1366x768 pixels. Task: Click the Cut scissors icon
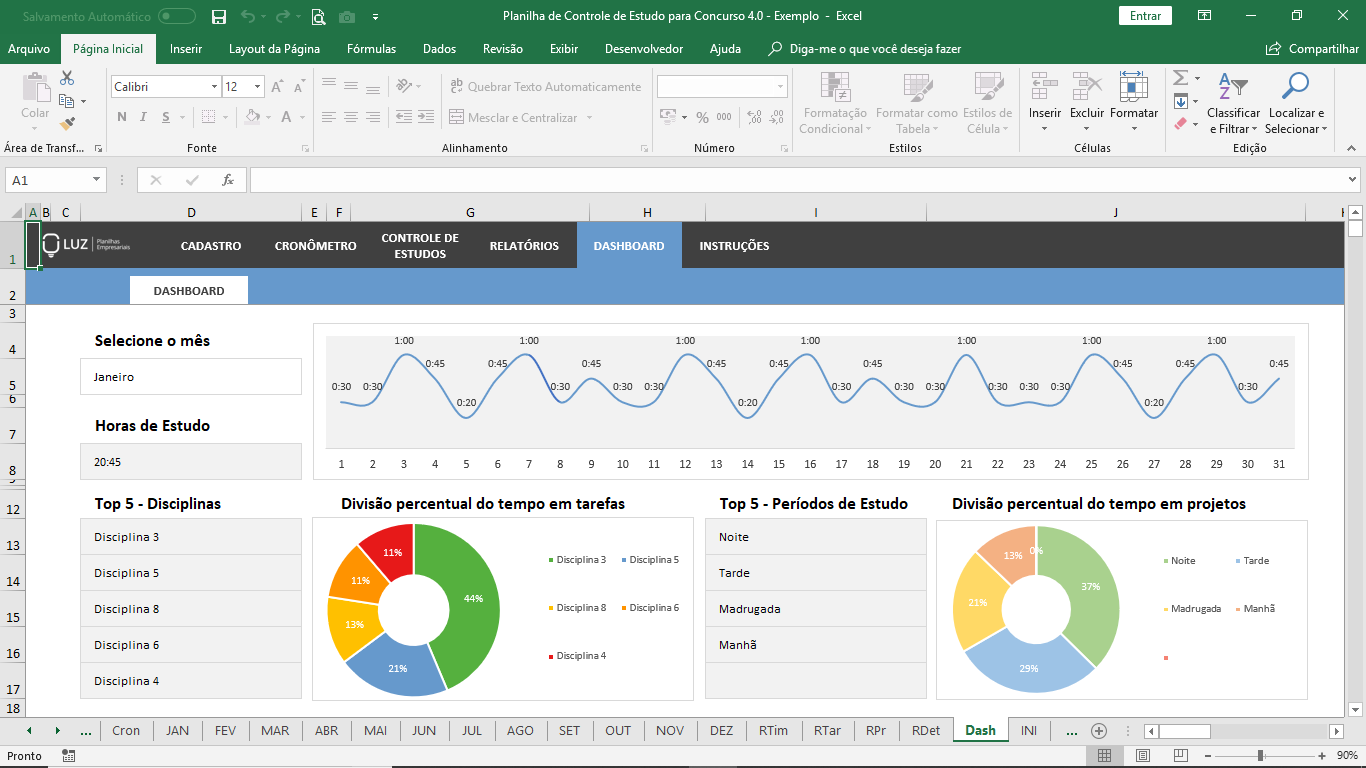[x=67, y=78]
